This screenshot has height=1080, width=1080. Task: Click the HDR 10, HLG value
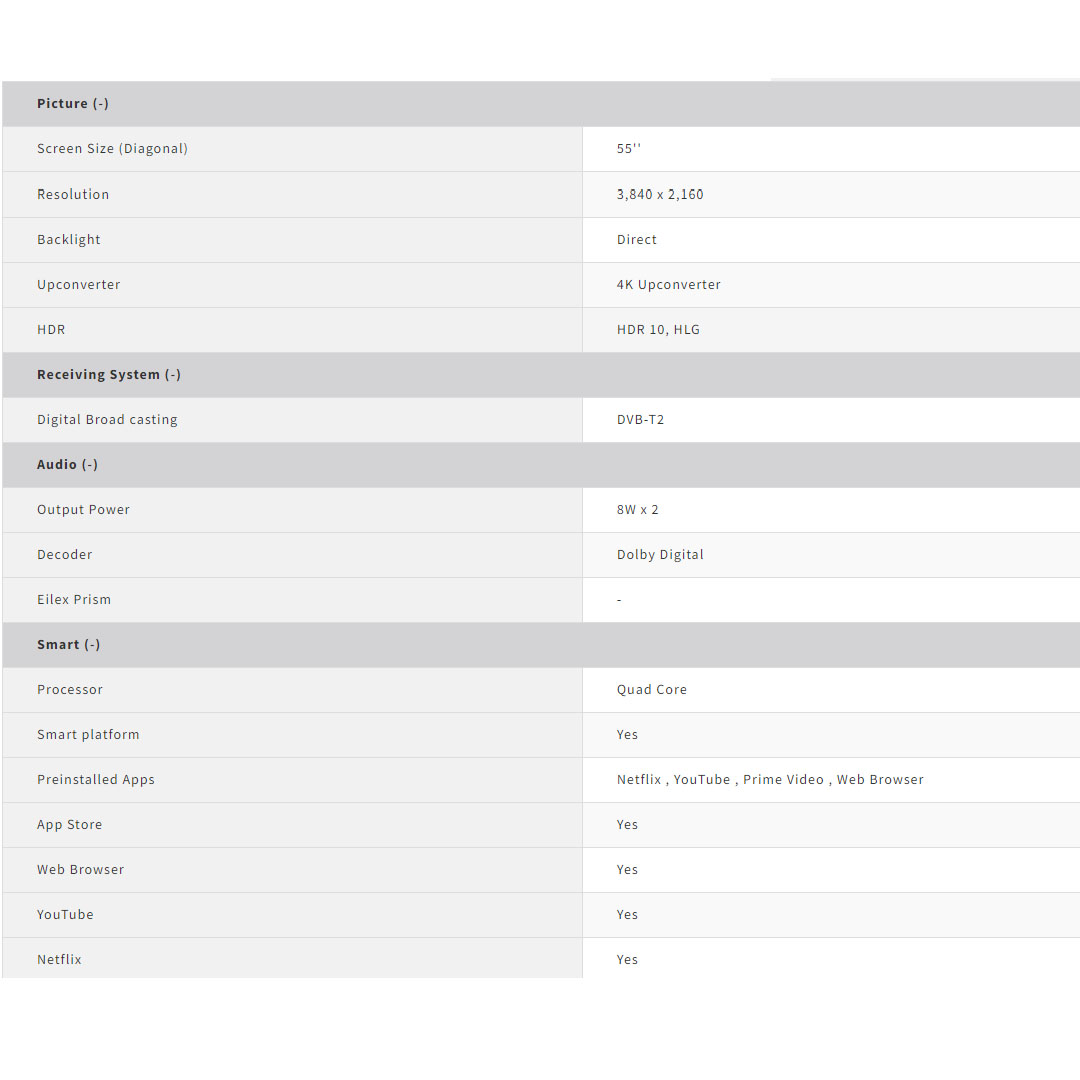tap(658, 330)
